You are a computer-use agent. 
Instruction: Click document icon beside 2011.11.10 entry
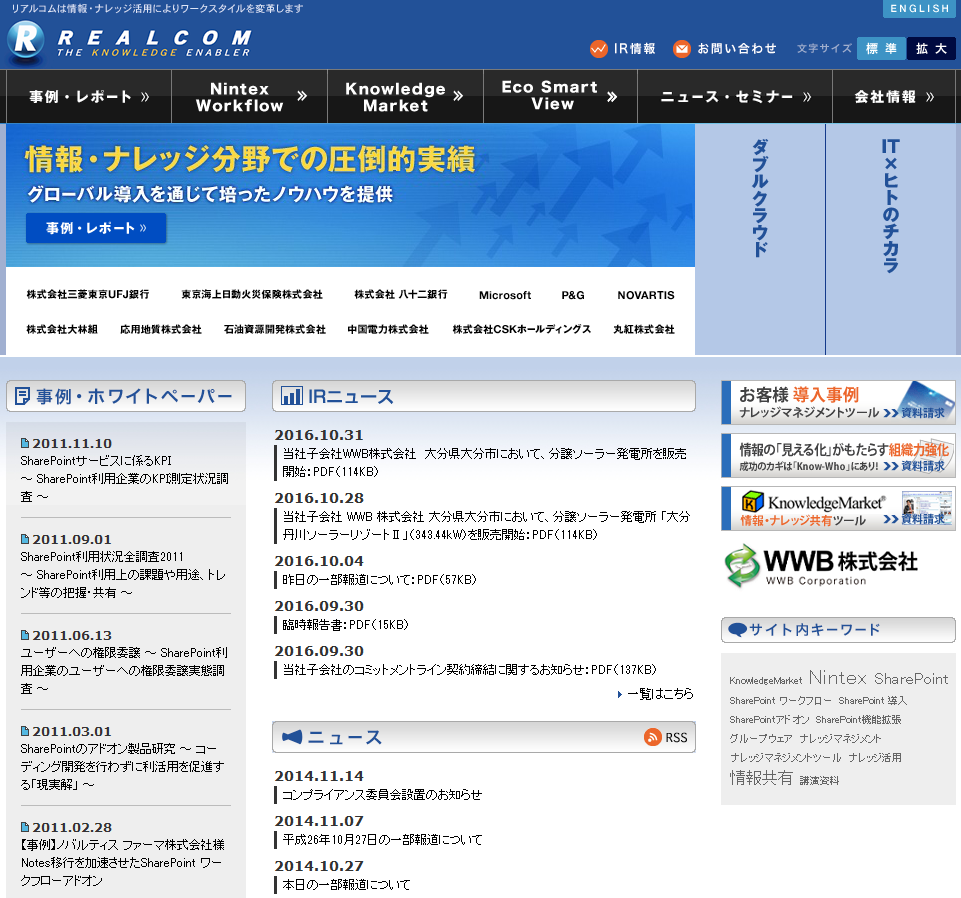click(x=25, y=443)
